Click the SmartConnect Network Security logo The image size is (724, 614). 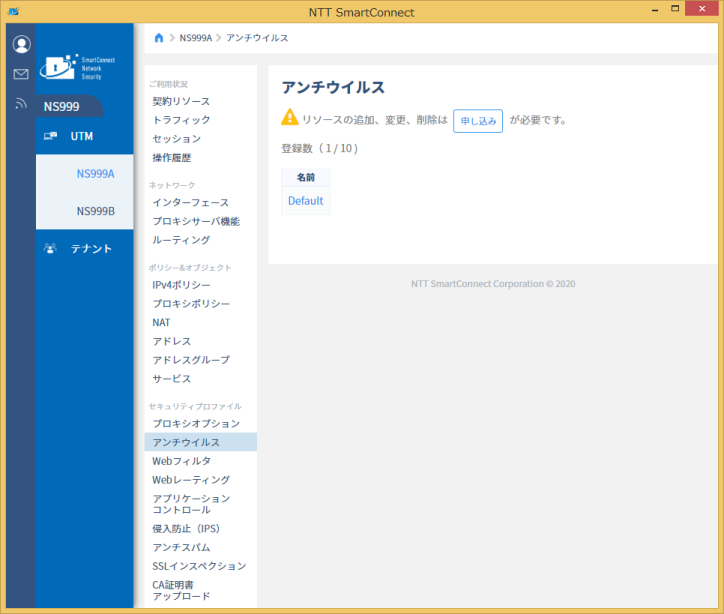click(x=78, y=67)
